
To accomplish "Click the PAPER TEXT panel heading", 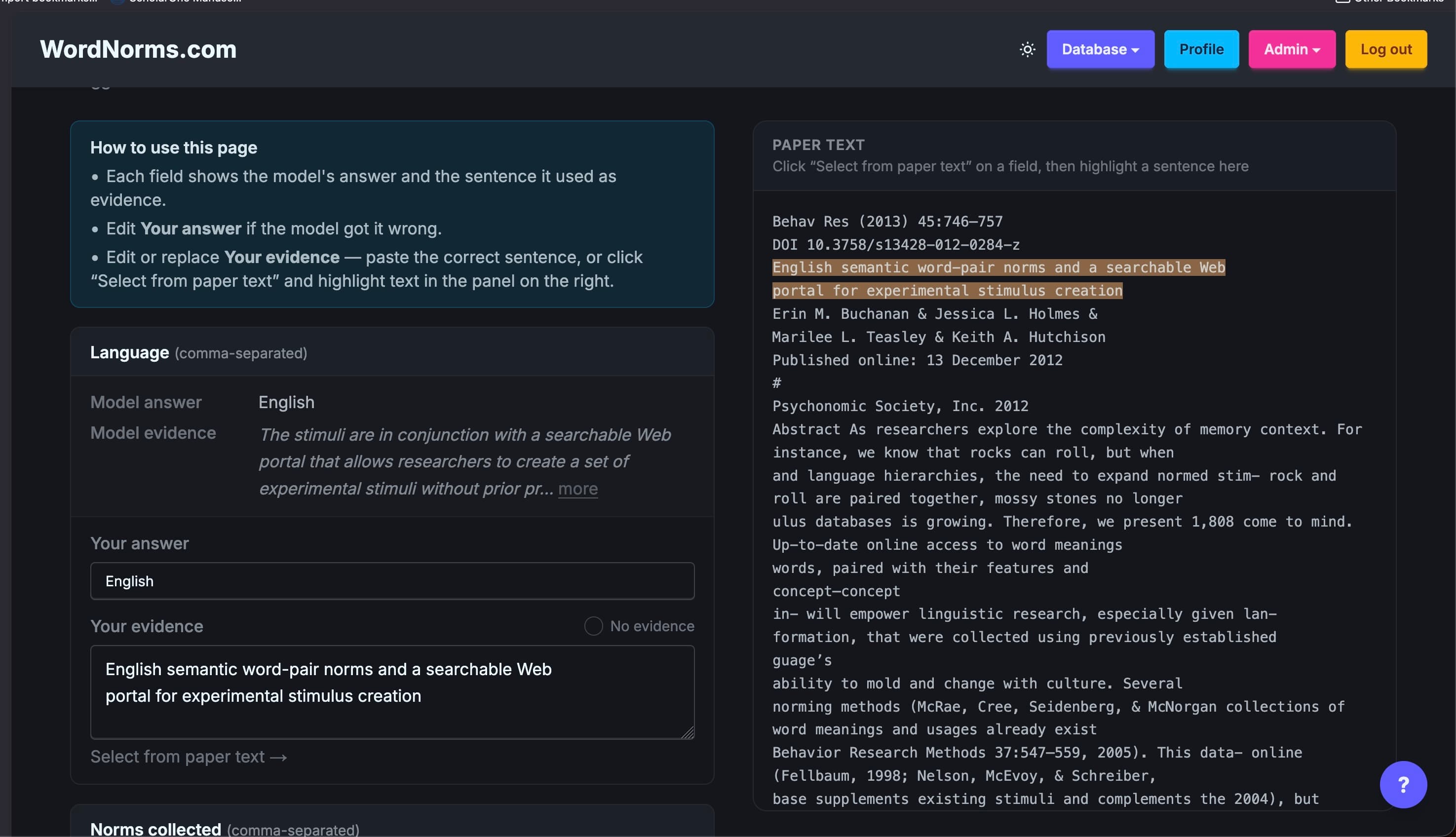I will [818, 145].
